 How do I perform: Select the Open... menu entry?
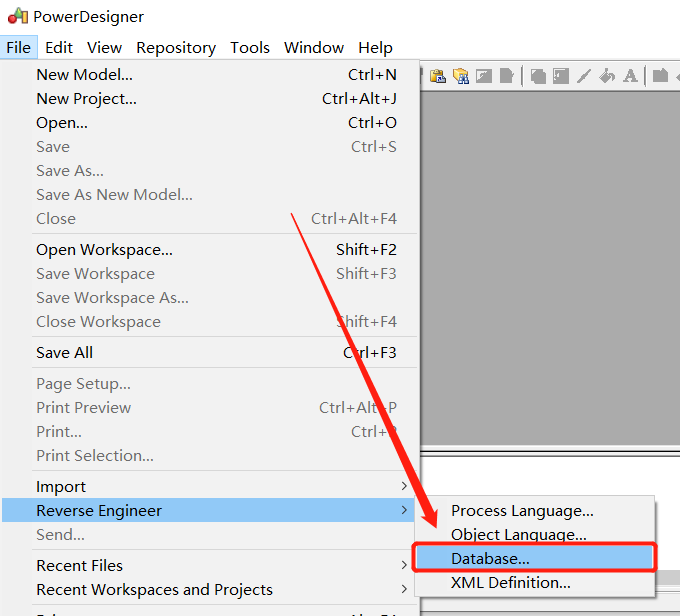(210, 123)
